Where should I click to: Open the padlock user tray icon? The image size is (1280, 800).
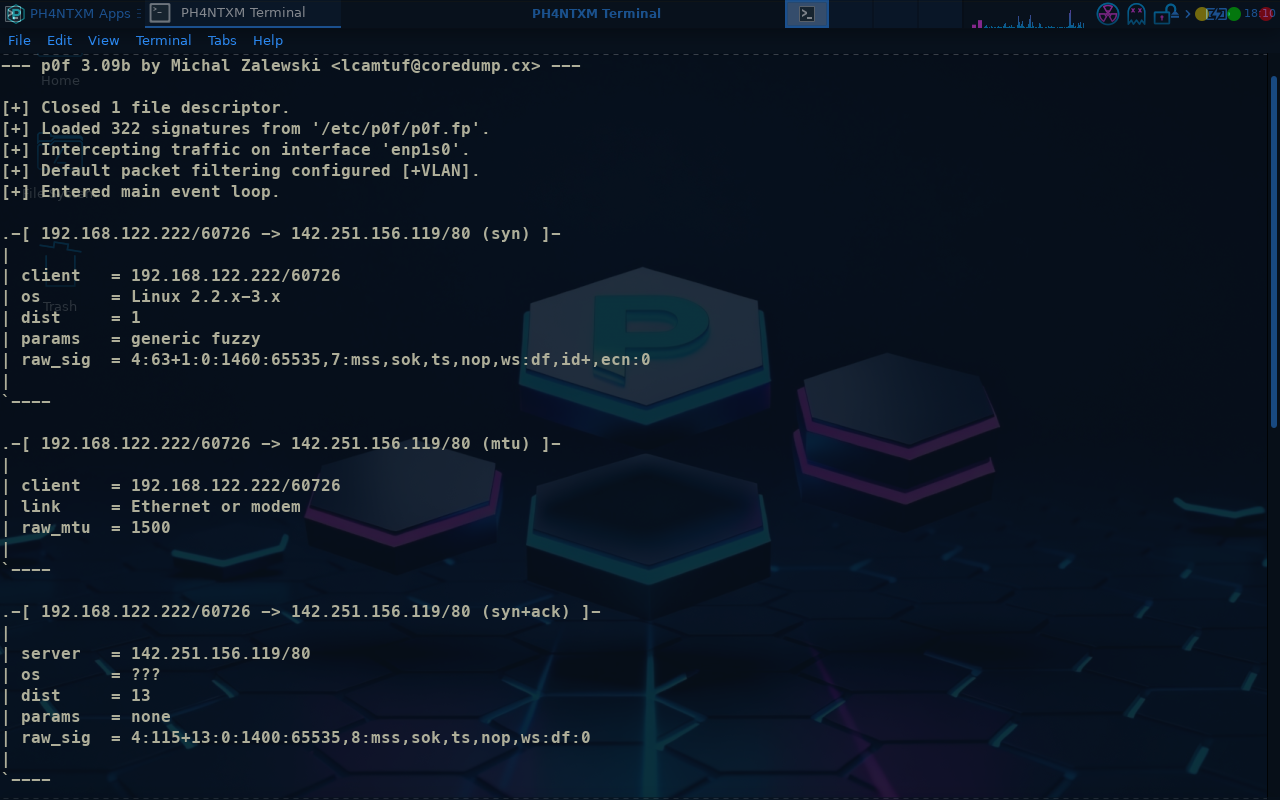pos(1165,14)
